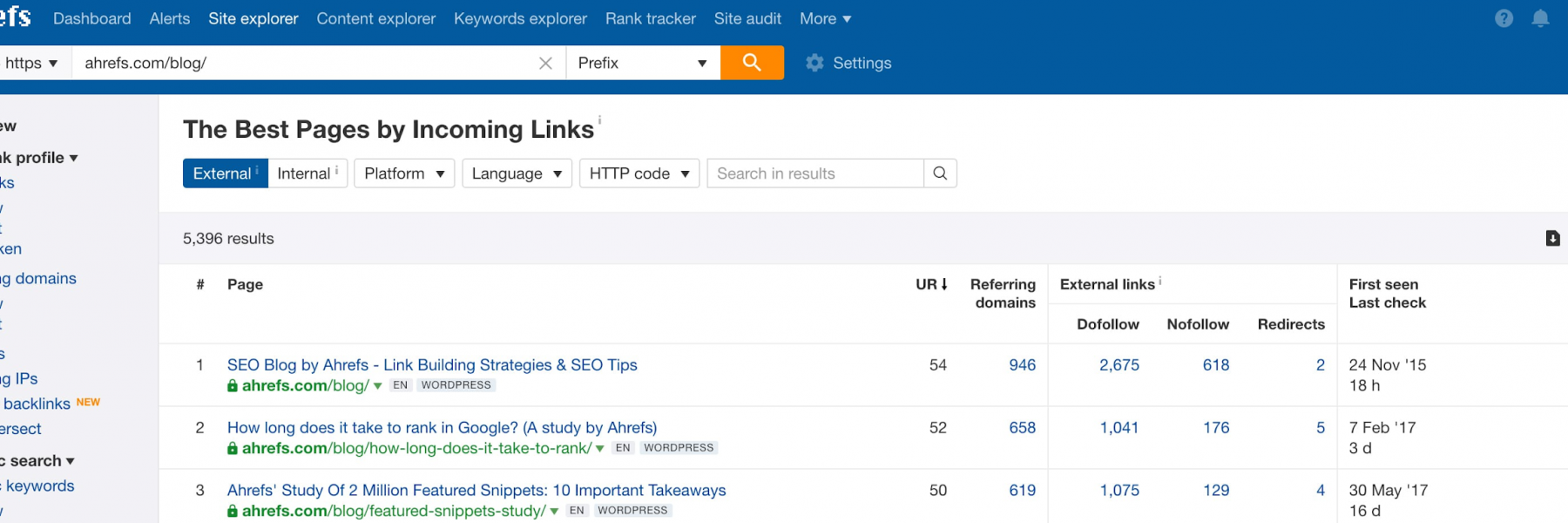This screenshot has height=523, width=1568.
Task: Clear the URL with the X icon
Action: click(545, 63)
